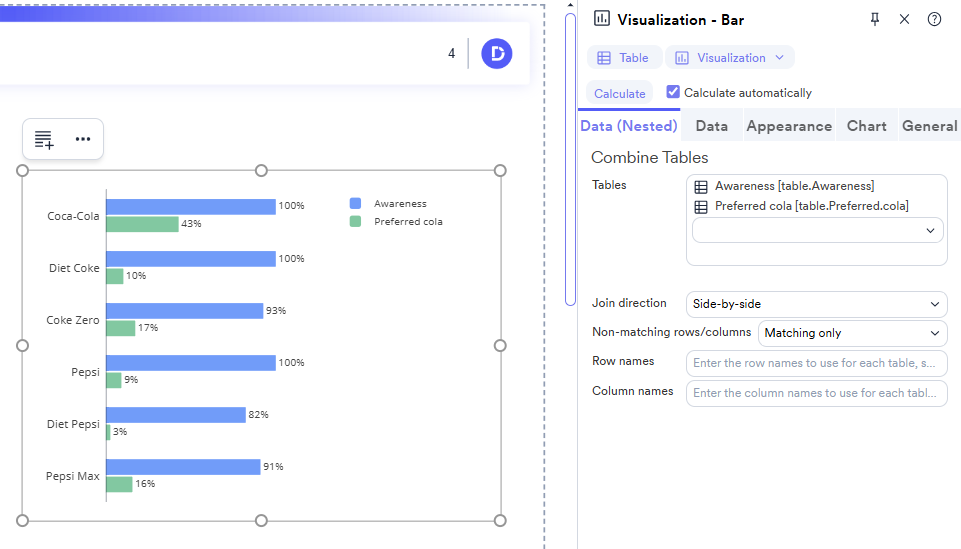
Task: Switch to the Appearance tab
Action: coord(788,126)
